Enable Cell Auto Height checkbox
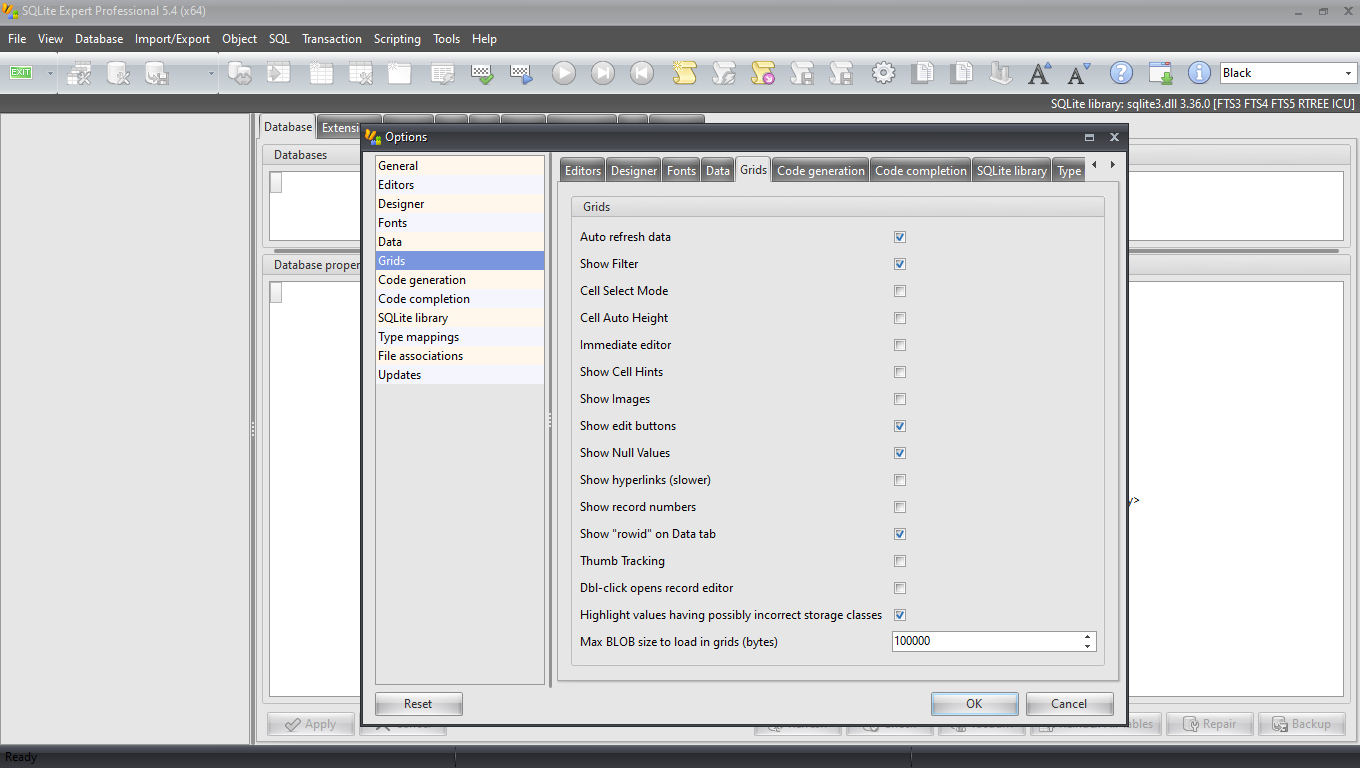Image resolution: width=1360 pixels, height=768 pixels. pyautogui.click(x=900, y=318)
